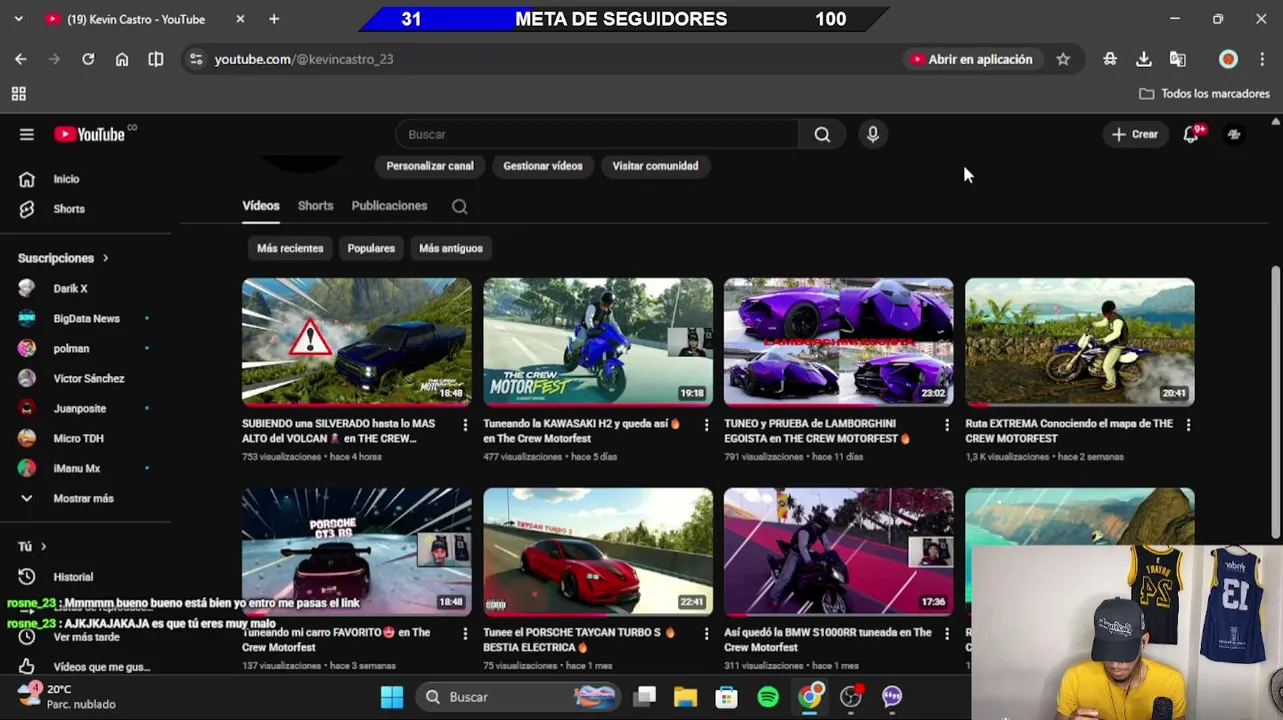Open File Explorer from taskbar

pyautogui.click(x=685, y=696)
